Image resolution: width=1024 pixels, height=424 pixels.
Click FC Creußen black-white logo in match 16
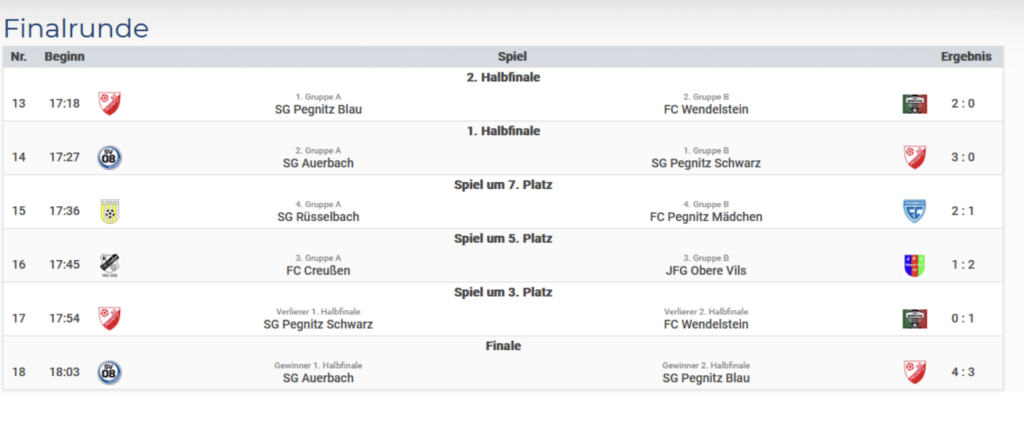pos(109,265)
